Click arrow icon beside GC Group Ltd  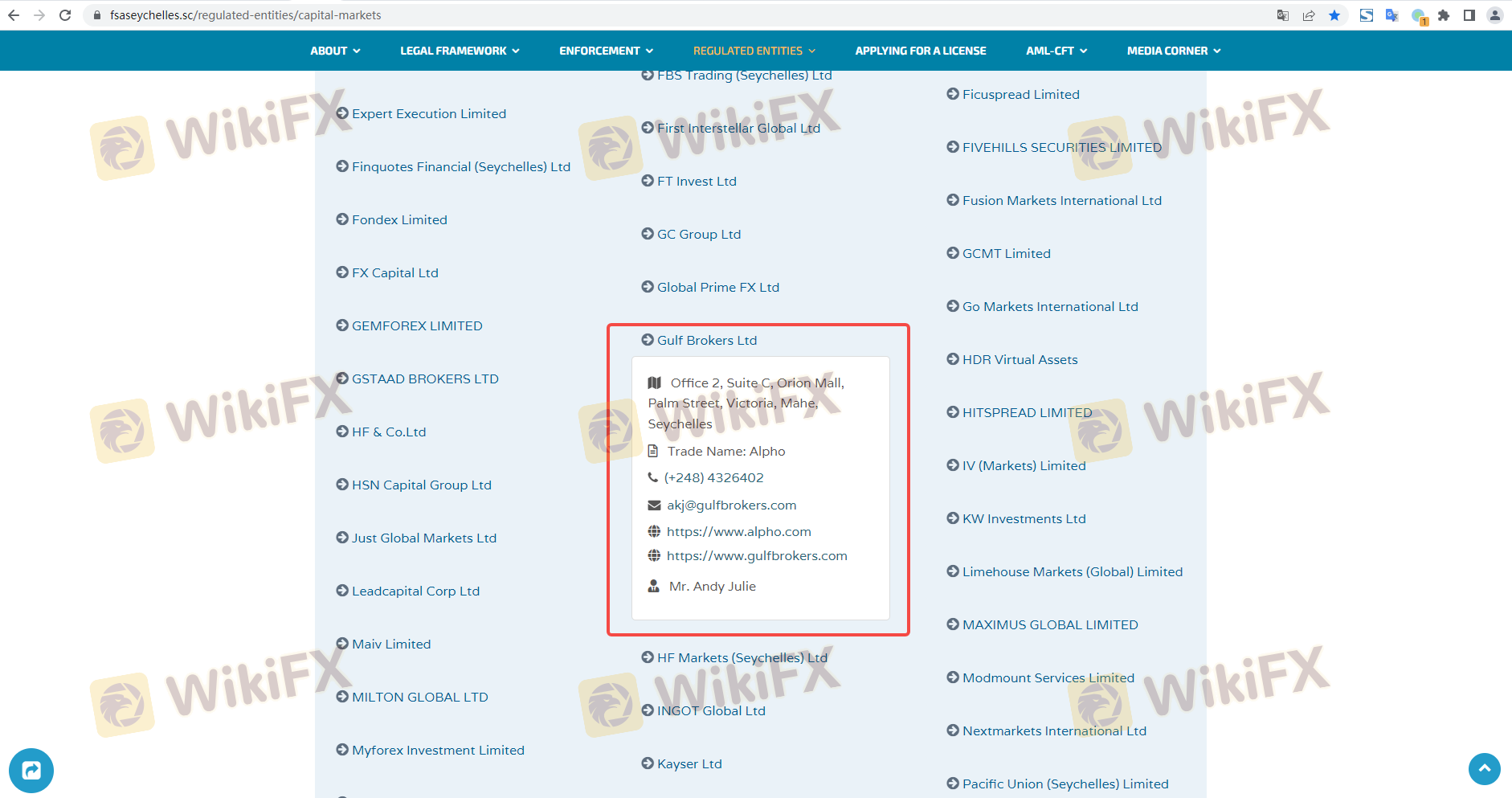click(x=648, y=234)
